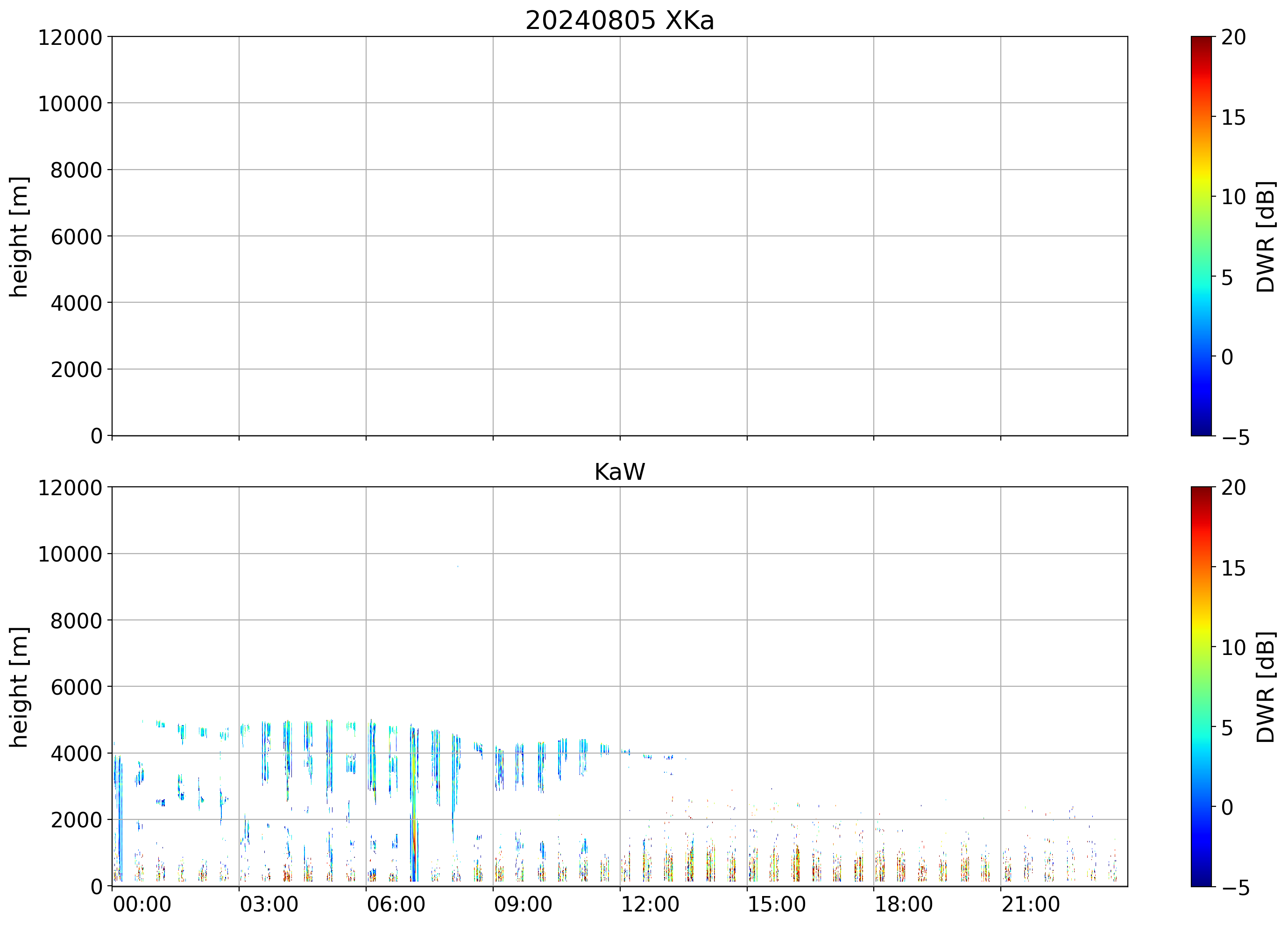1288x925 pixels.
Task: Click the '12000' tick on the top panel
Action: (x=70, y=37)
